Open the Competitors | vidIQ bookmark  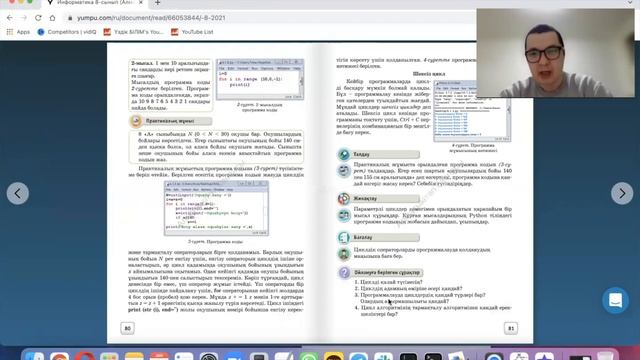coord(67,32)
